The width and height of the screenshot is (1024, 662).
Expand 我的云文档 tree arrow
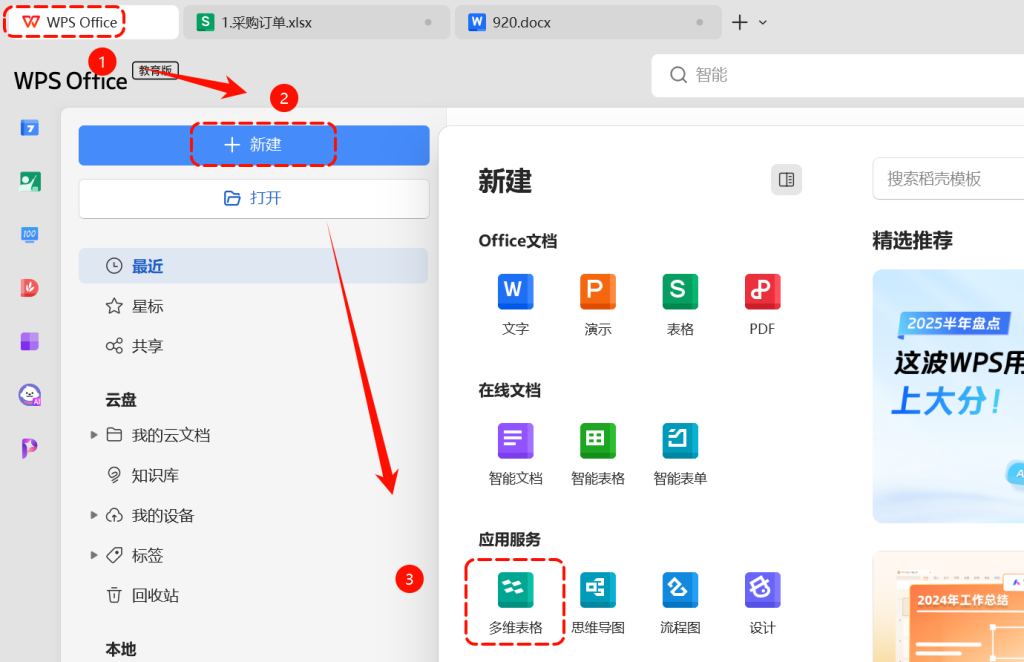point(94,435)
